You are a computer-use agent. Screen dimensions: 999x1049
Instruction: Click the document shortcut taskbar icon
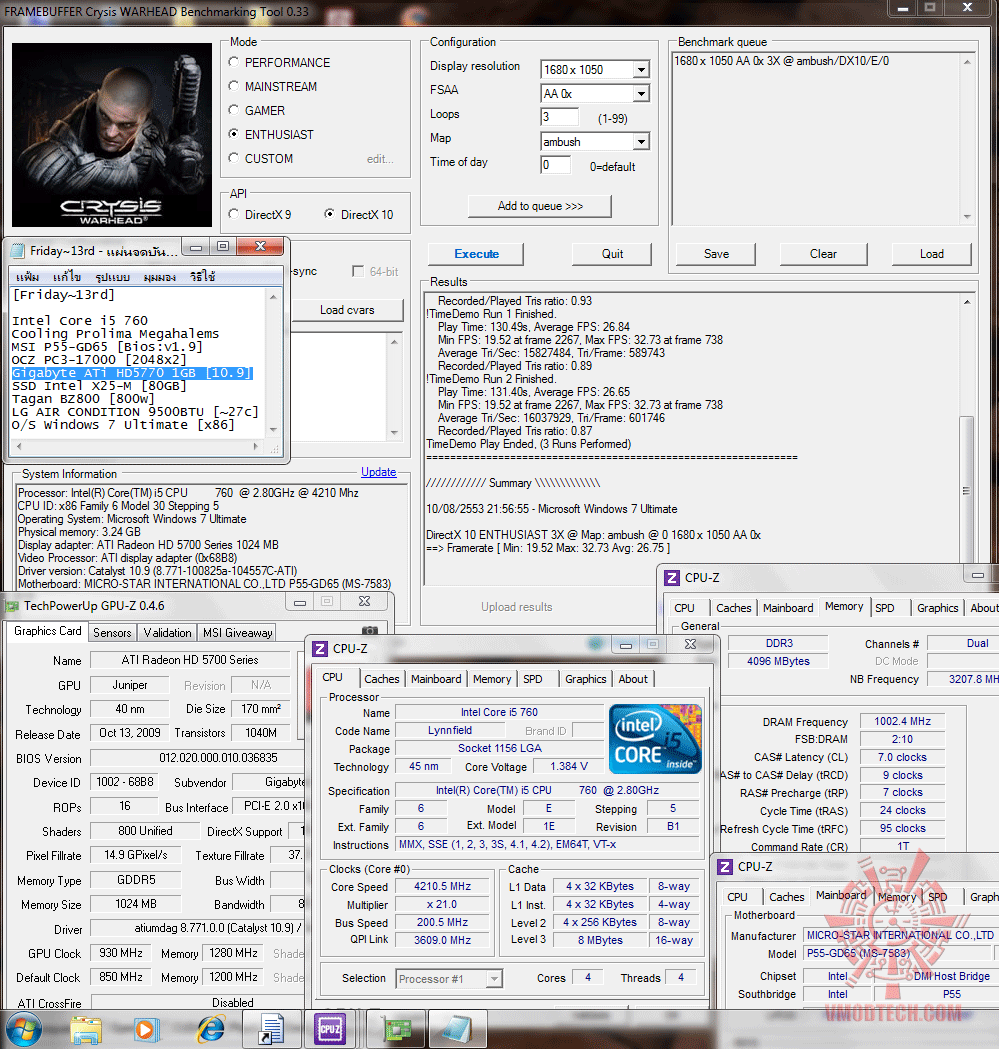(272, 1030)
